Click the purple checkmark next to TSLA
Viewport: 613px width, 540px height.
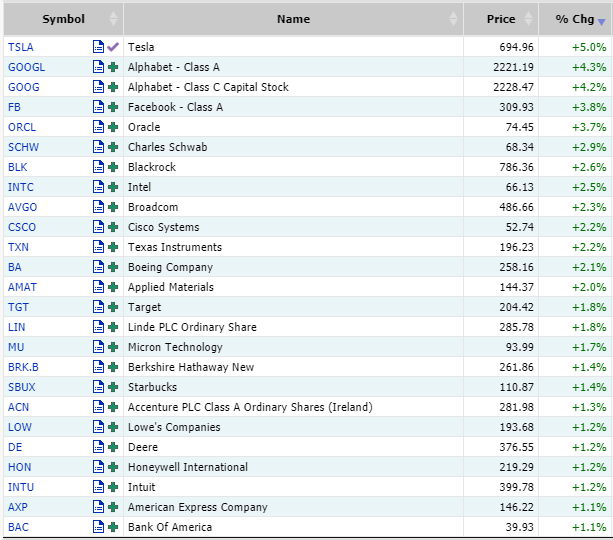point(113,47)
